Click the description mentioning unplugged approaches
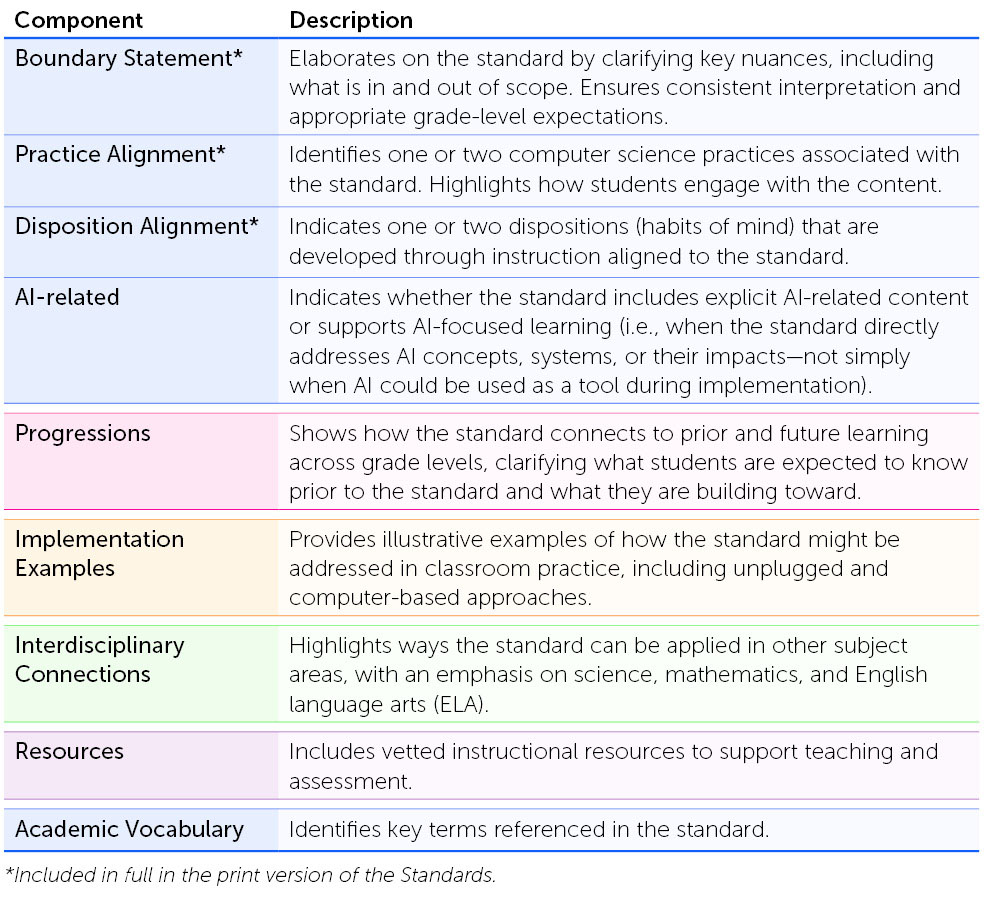The height and width of the screenshot is (898, 985). click(x=594, y=568)
